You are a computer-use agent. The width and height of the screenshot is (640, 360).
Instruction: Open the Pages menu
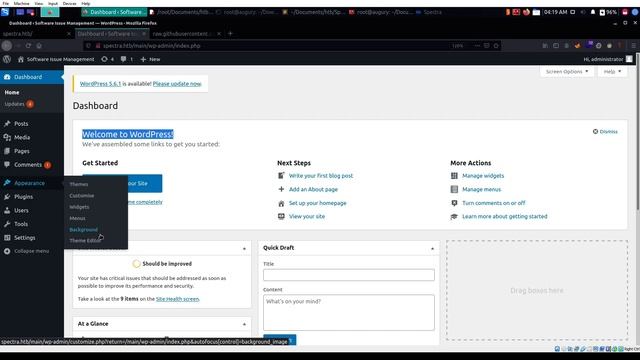click(x=22, y=151)
